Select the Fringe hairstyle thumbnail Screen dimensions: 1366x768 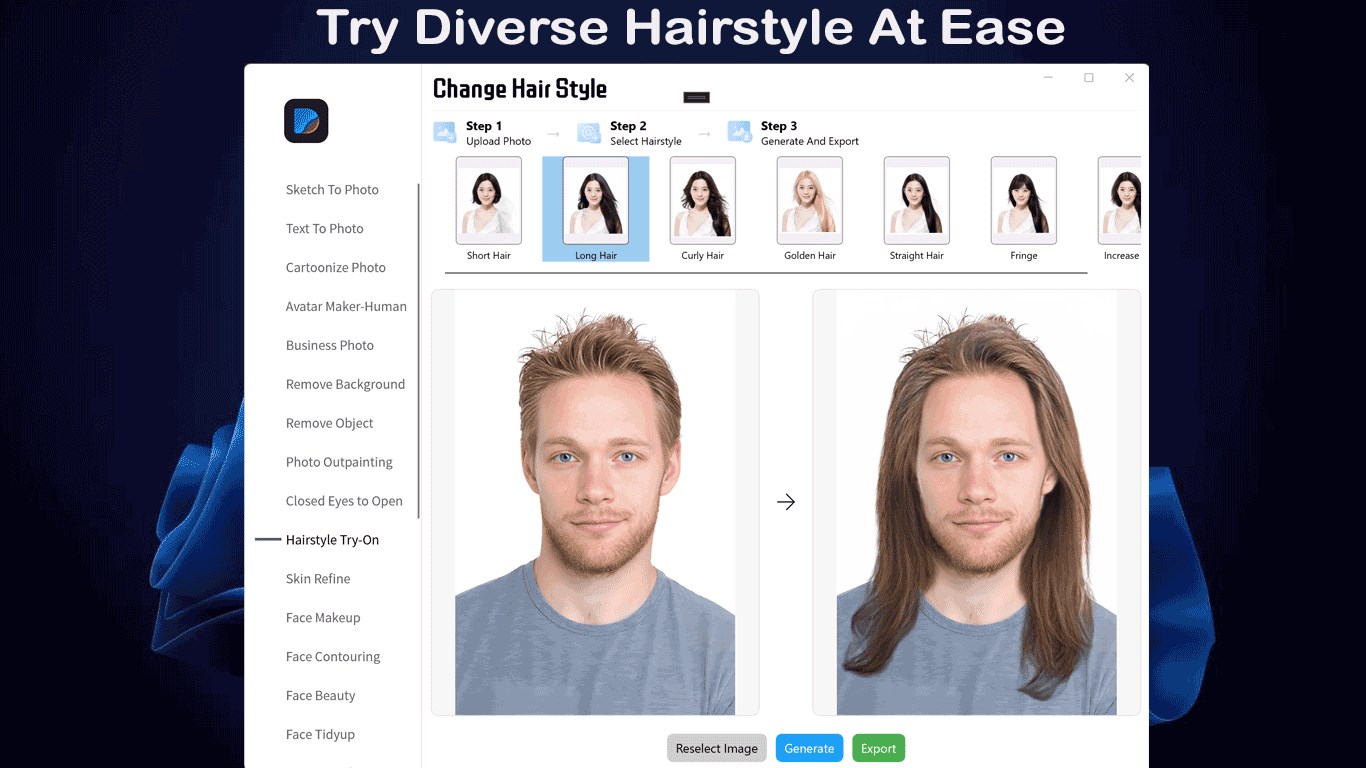tap(1024, 201)
